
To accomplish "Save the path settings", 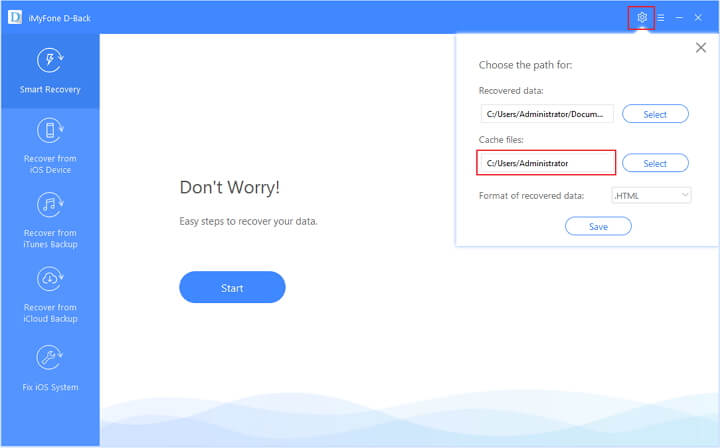I will [598, 226].
